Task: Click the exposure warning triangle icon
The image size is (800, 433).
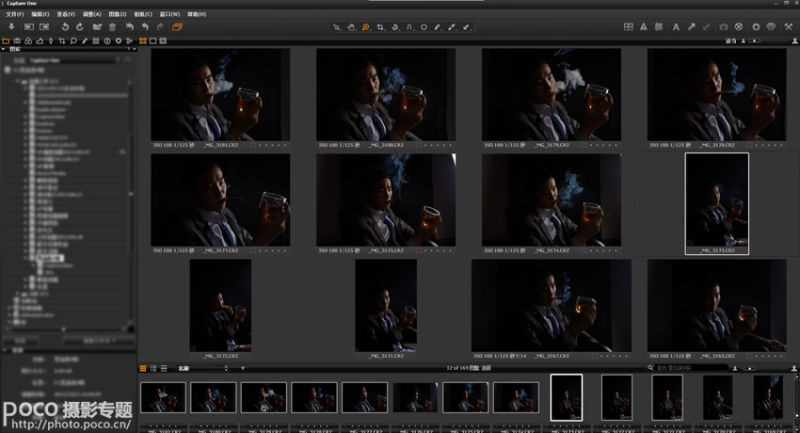Action: coord(643,27)
